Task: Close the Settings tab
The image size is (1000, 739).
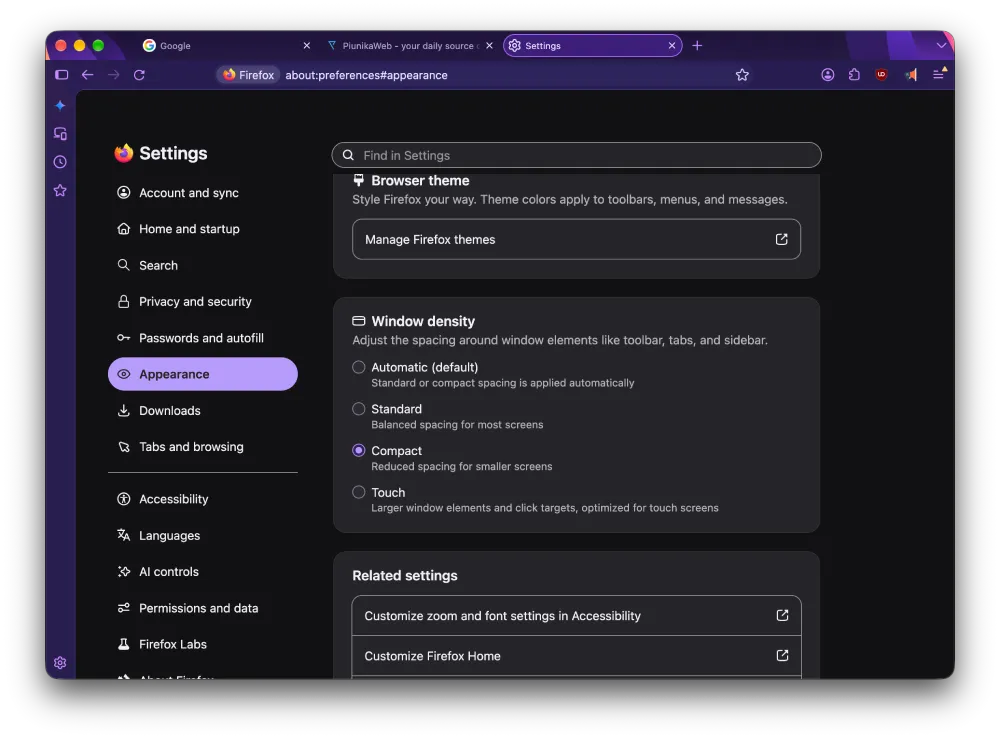Action: [672, 45]
